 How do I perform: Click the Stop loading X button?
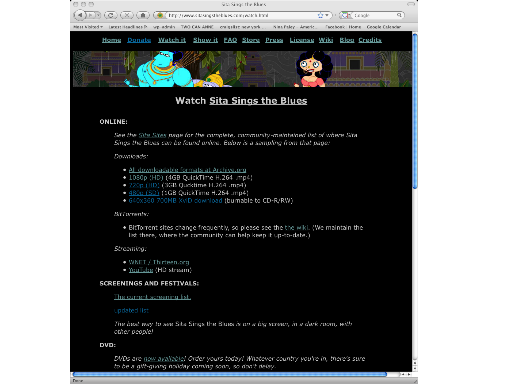point(127,15)
